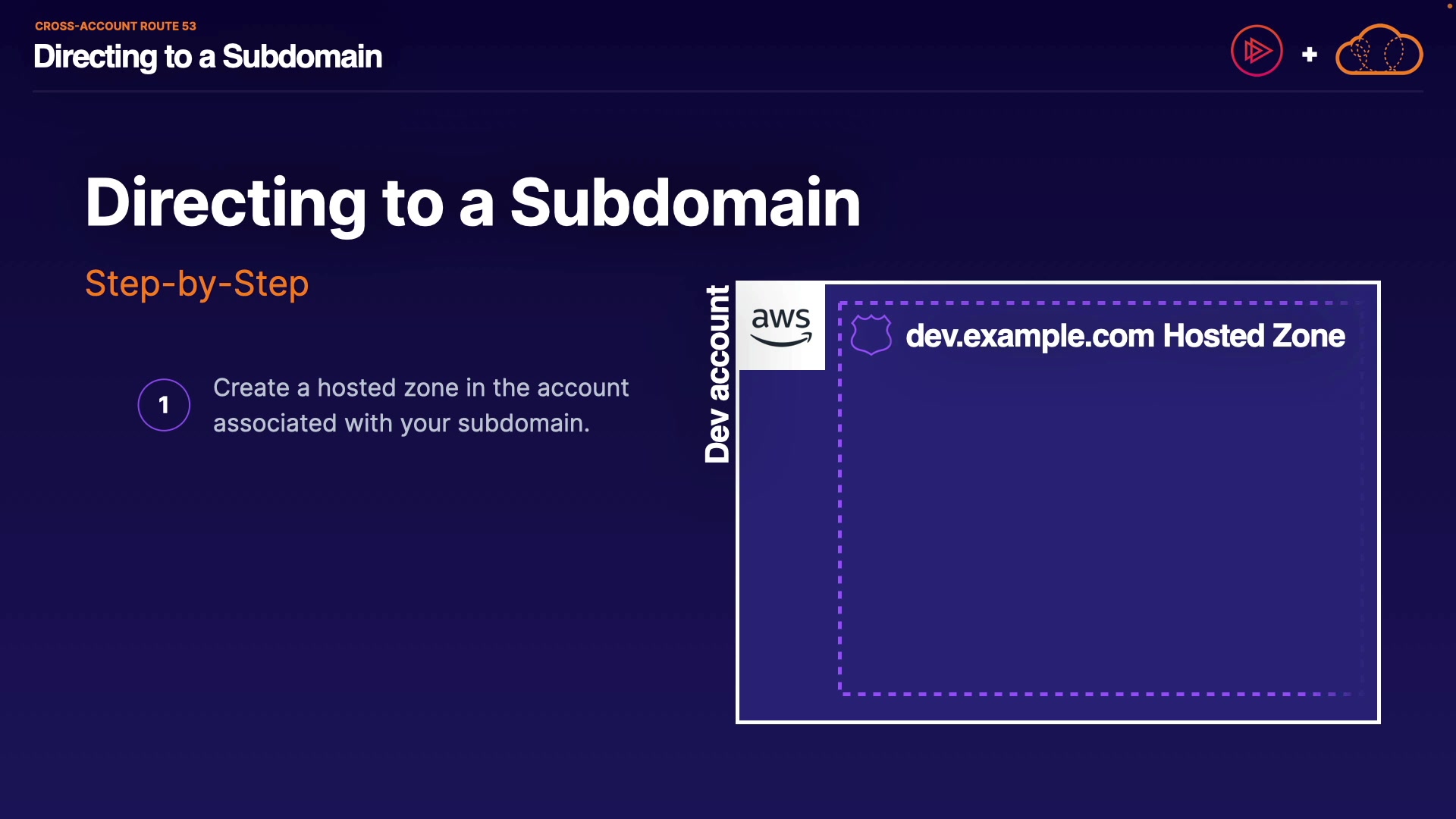The width and height of the screenshot is (1456, 819).
Task: Click the vertical "Dev account" label
Action: (x=717, y=374)
